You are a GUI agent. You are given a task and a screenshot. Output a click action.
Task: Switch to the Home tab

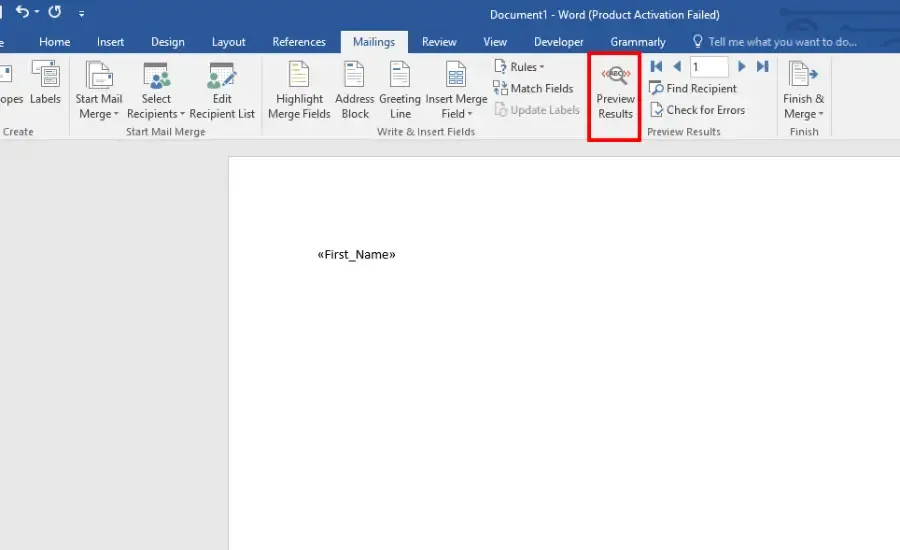click(55, 42)
